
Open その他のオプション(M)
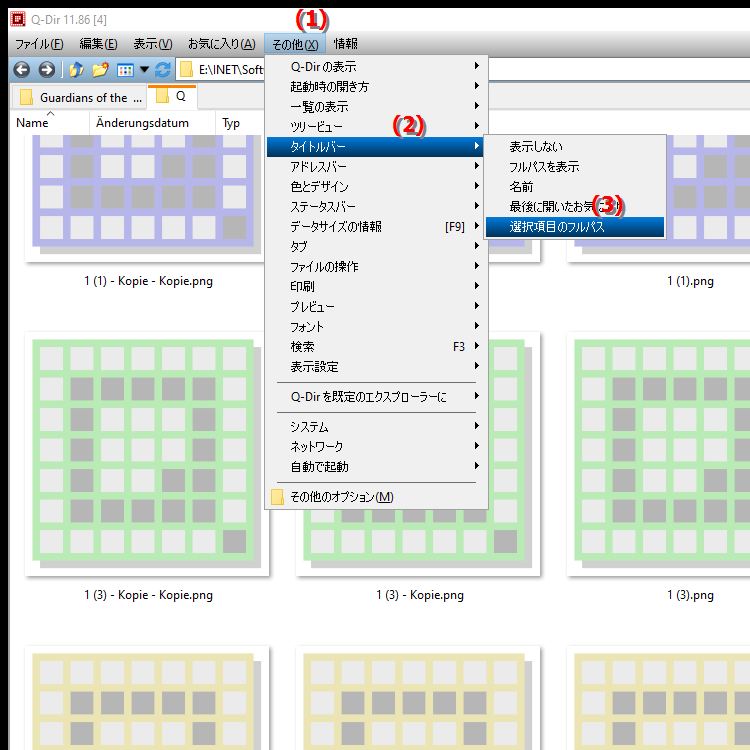coord(376,497)
